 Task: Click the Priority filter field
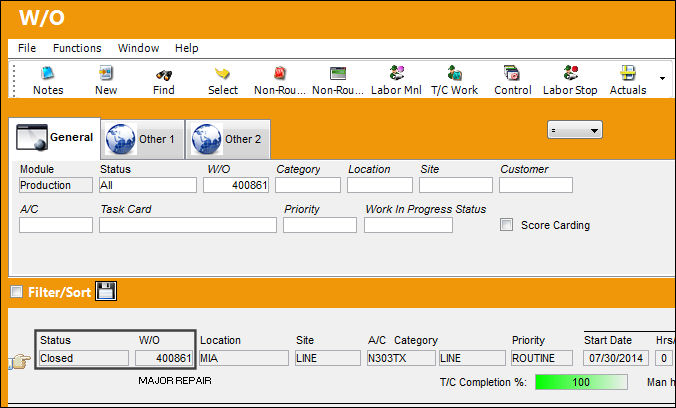click(x=320, y=225)
